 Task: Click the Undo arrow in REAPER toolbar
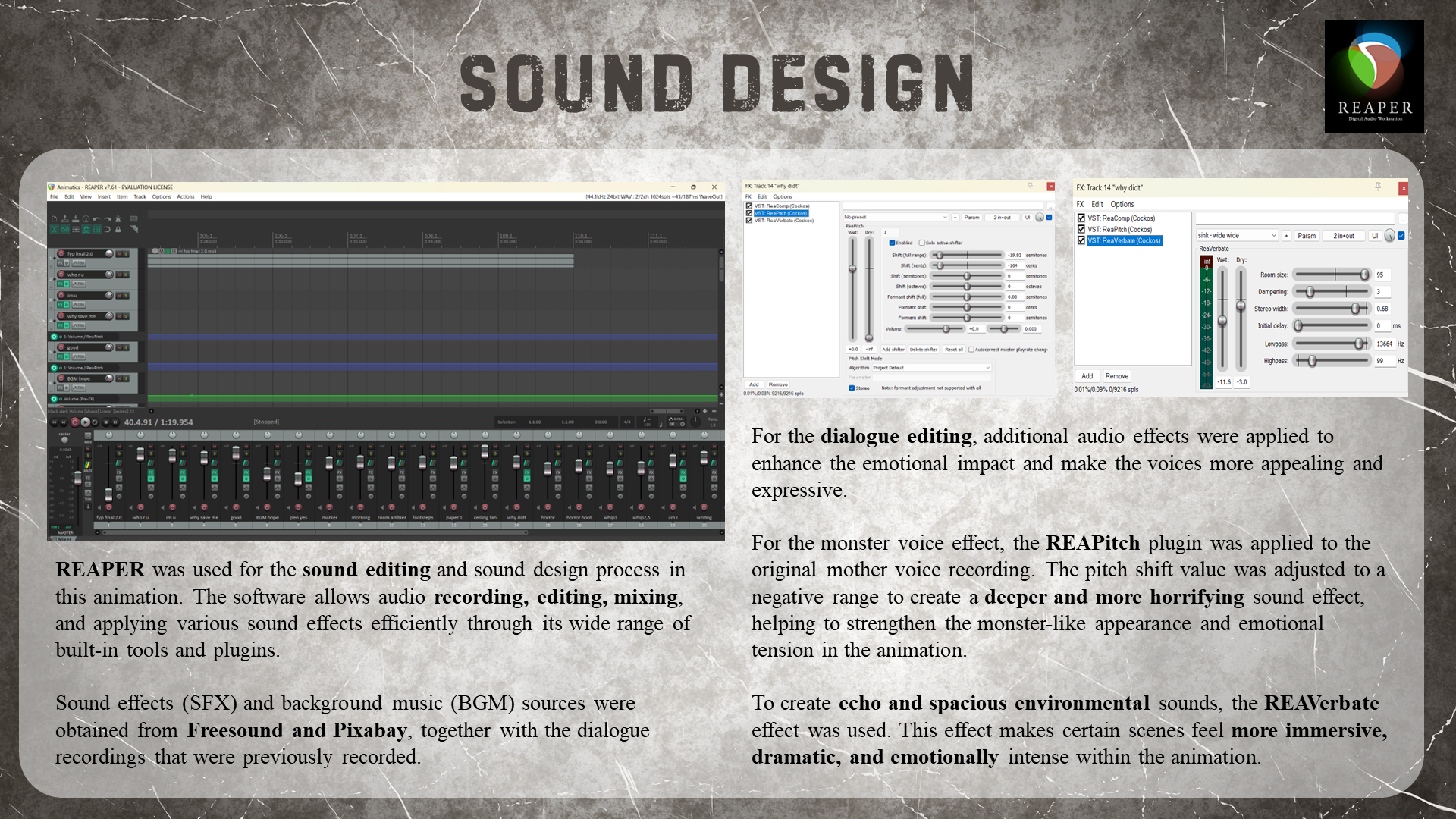click(x=97, y=218)
